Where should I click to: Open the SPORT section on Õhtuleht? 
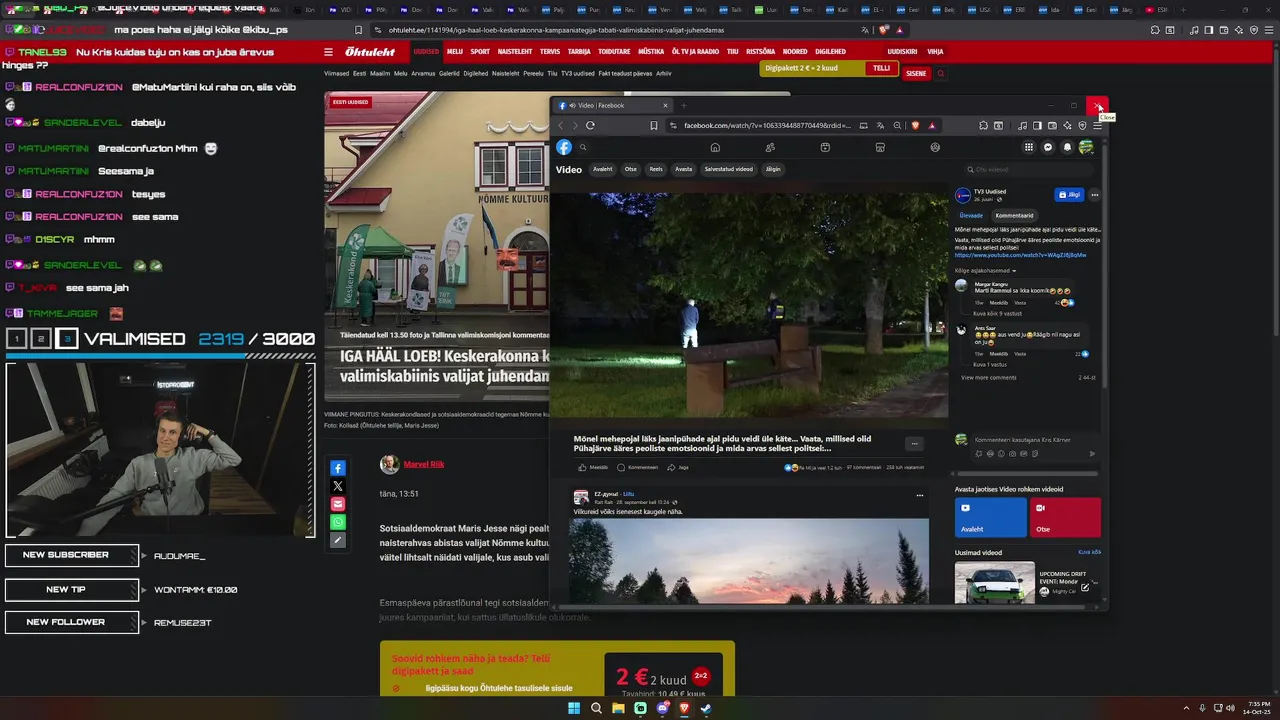[481, 51]
